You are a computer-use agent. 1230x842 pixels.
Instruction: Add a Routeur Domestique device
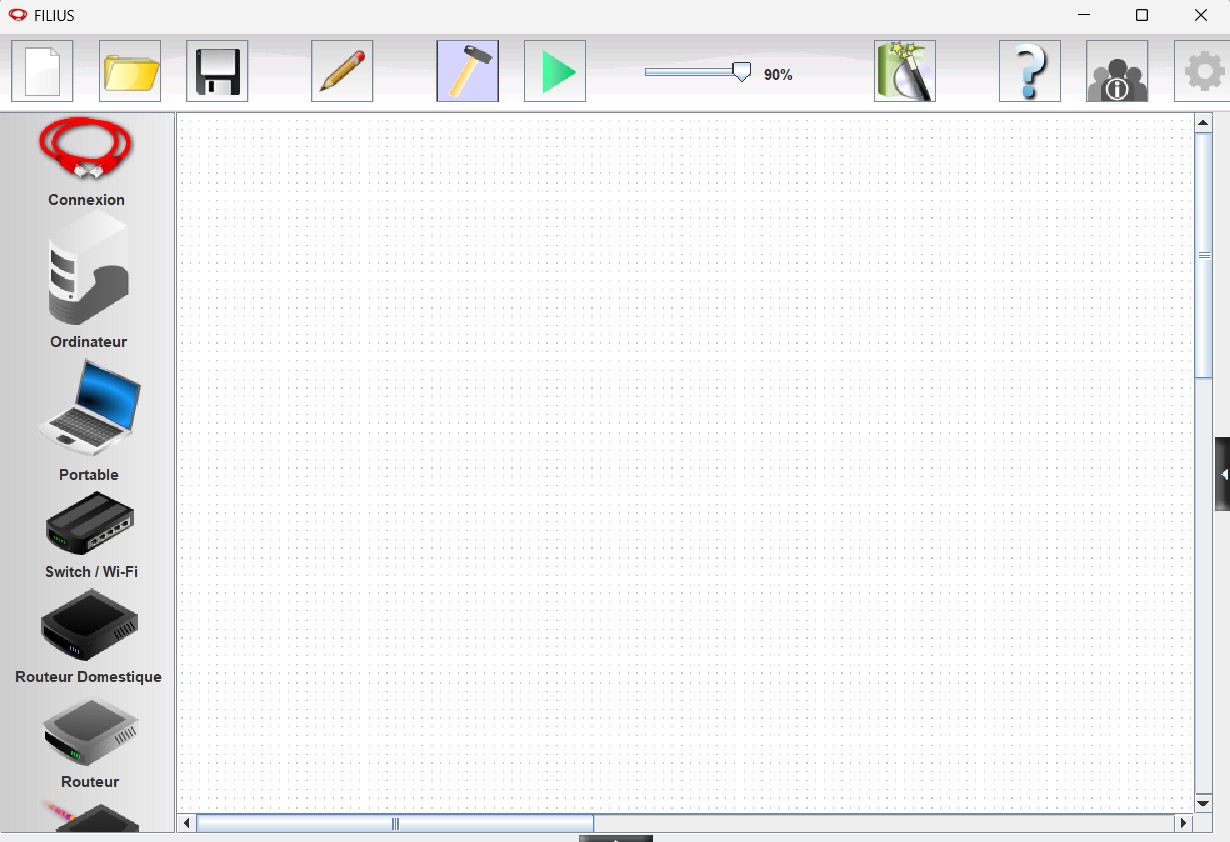coord(88,625)
